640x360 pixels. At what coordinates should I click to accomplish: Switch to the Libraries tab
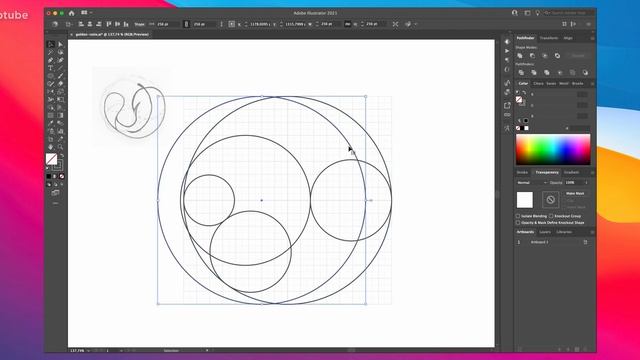(x=564, y=232)
